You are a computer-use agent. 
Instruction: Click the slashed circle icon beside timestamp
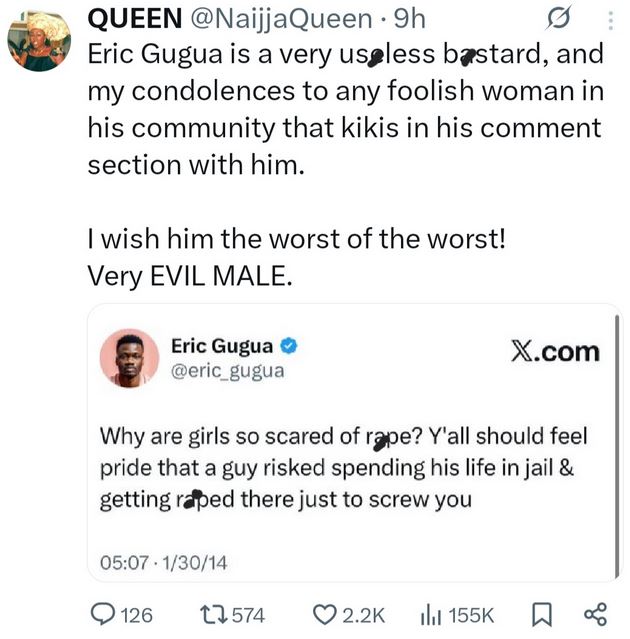tap(560, 18)
